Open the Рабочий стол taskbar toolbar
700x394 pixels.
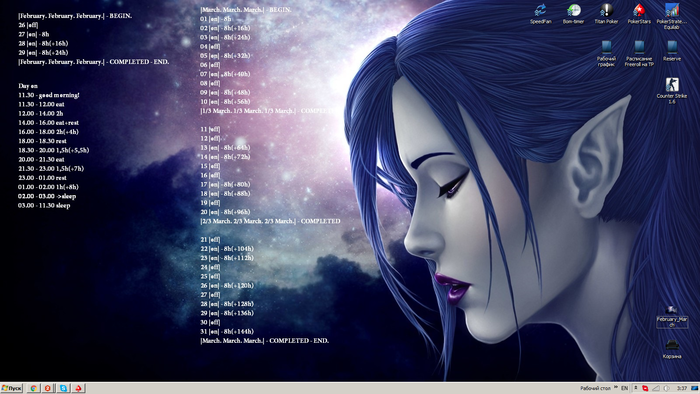(x=595, y=389)
